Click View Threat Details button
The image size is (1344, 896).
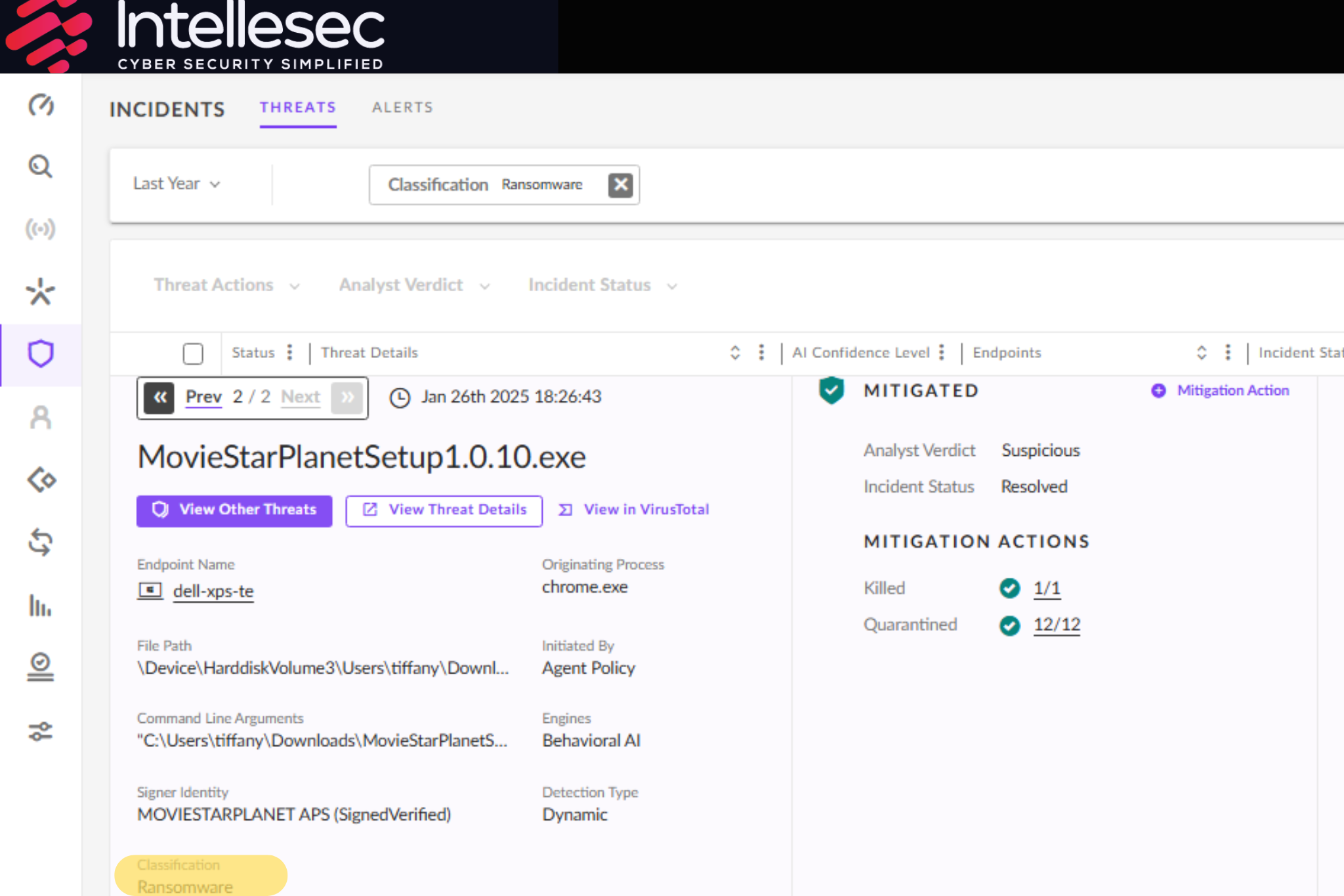444,510
